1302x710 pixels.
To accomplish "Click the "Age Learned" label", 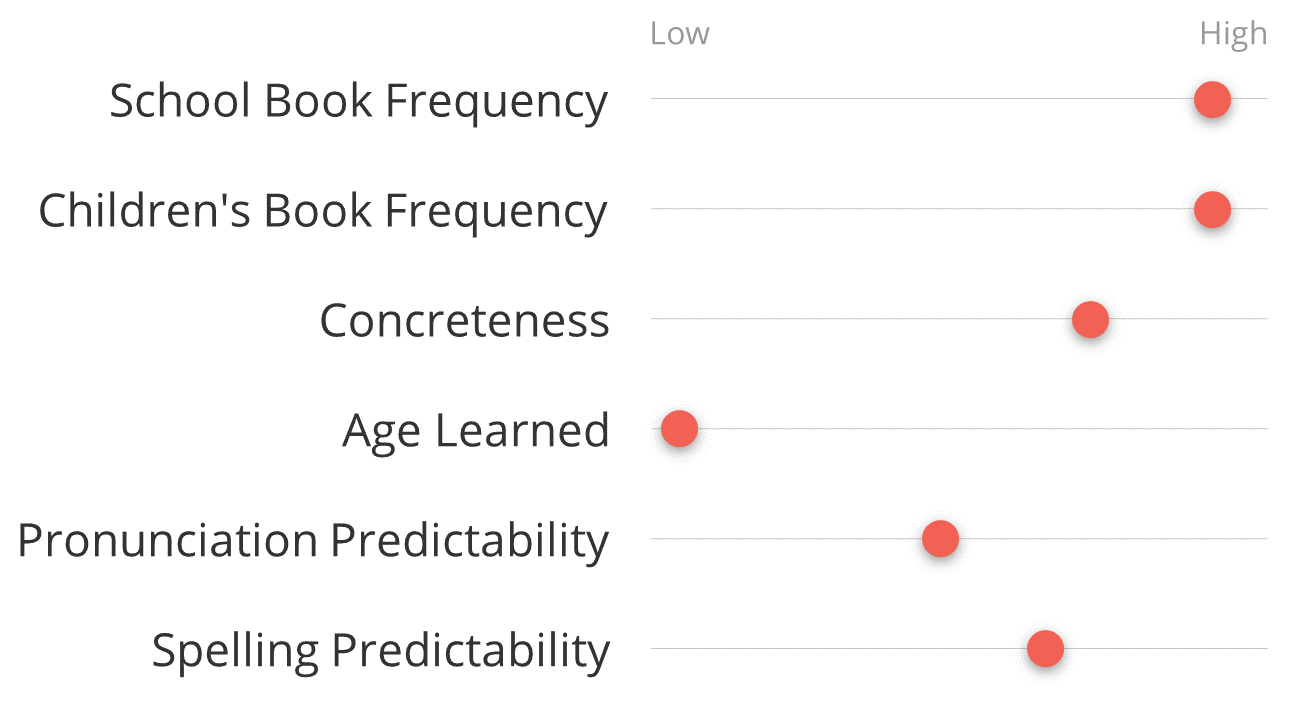I will coord(475,431).
